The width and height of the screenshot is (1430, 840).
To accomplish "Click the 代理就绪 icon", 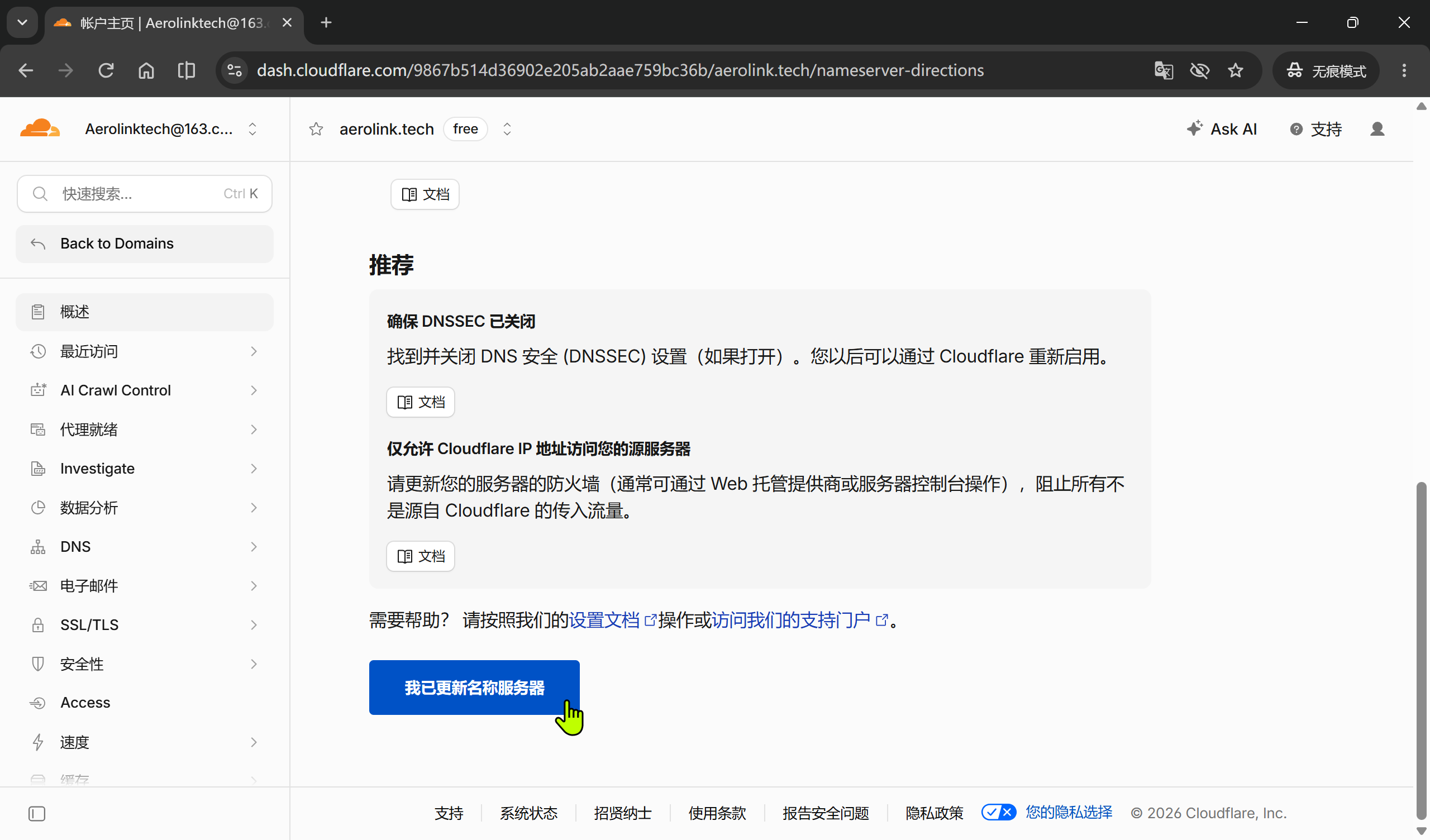I will [x=38, y=429].
